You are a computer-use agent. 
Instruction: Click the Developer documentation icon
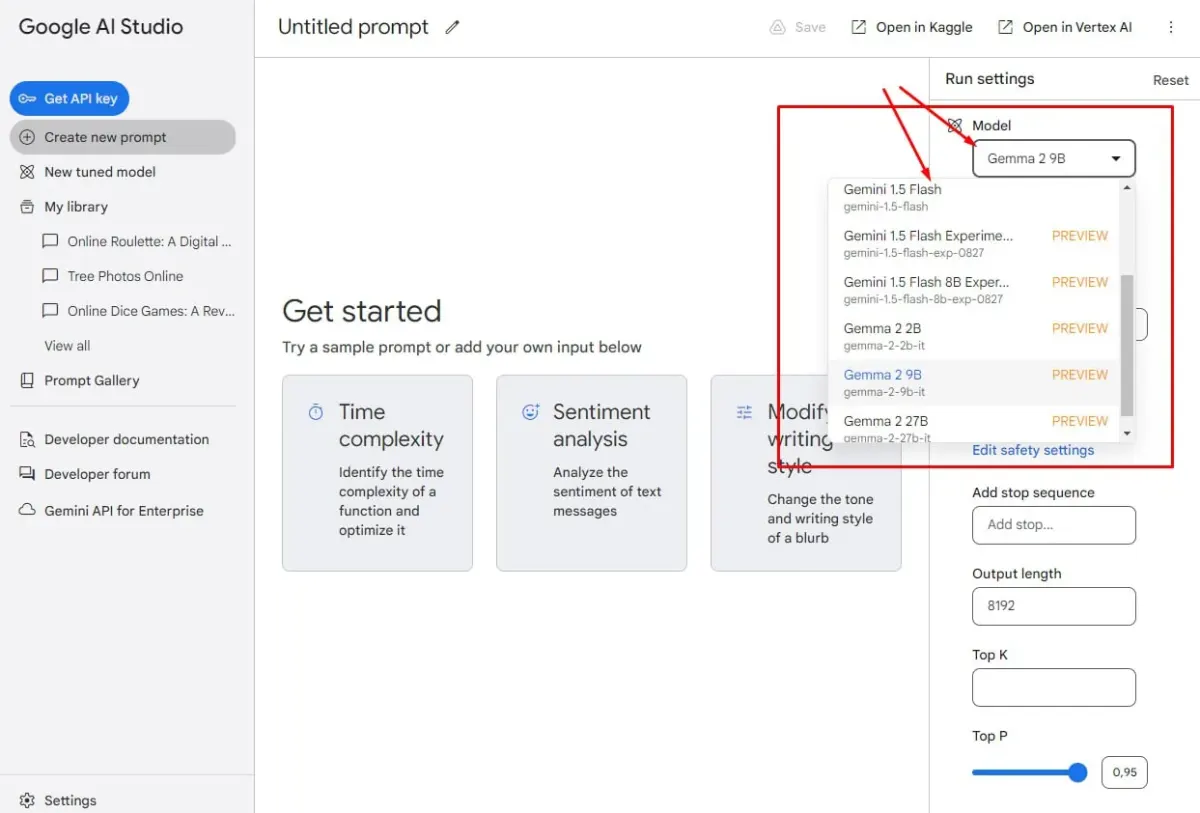coord(27,440)
